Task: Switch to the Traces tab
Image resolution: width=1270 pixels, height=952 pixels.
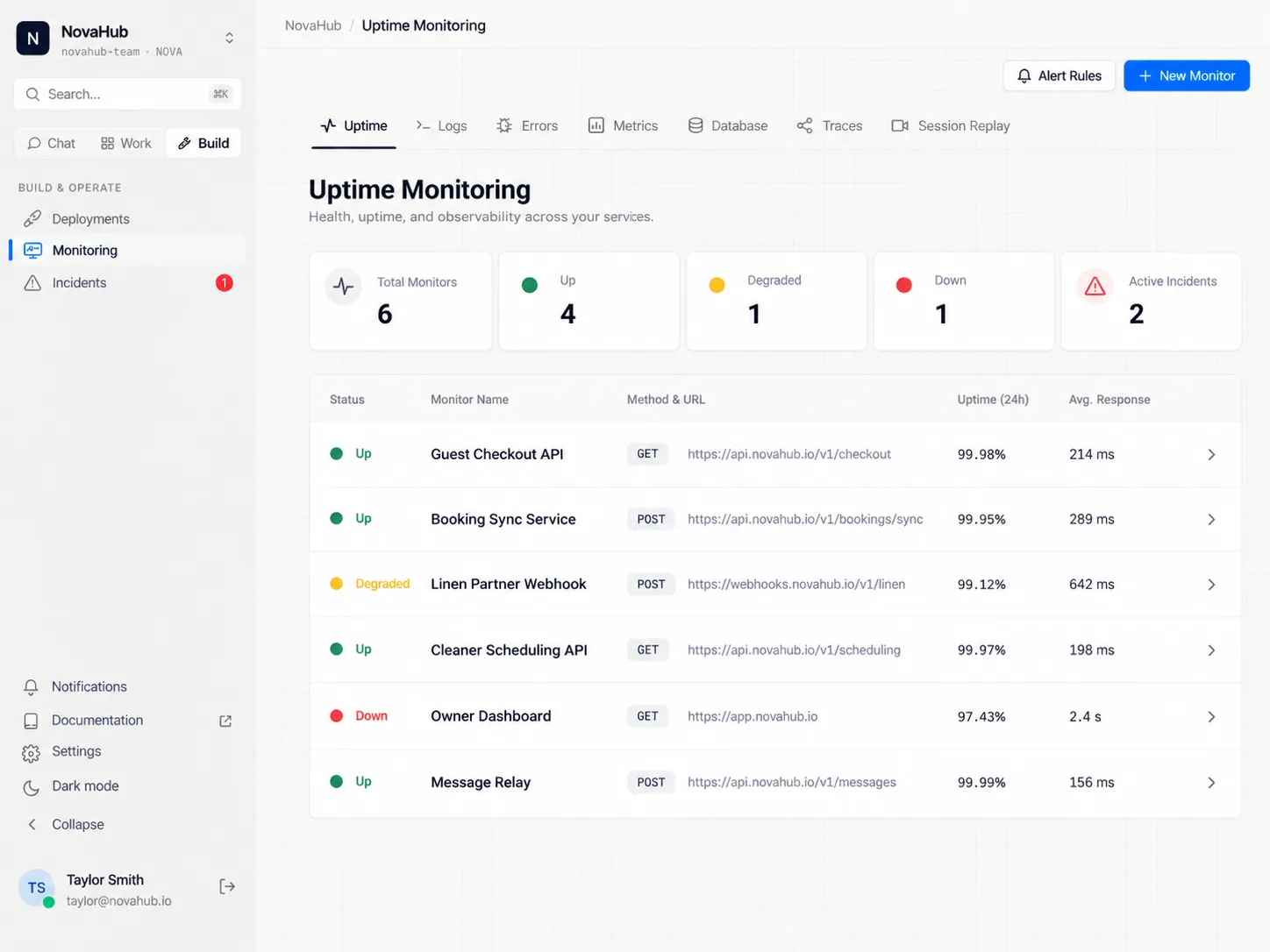Action: (830, 125)
